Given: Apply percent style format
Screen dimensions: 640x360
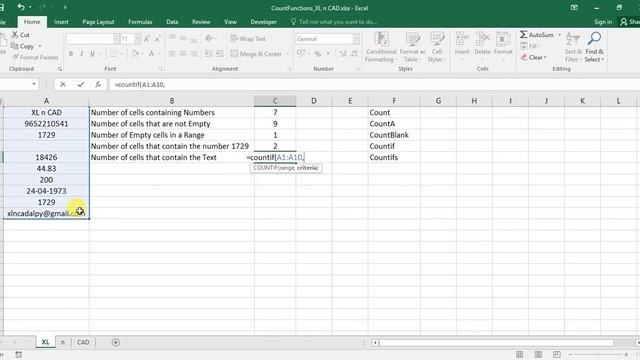Looking at the screenshot, I should pos(318,53).
